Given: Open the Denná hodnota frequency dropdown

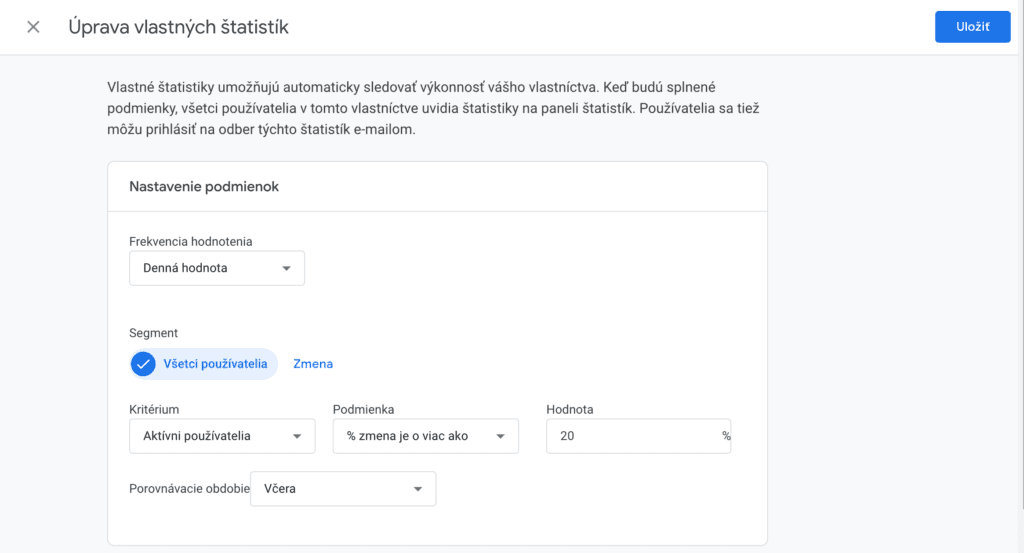Looking at the screenshot, I should 217,268.
